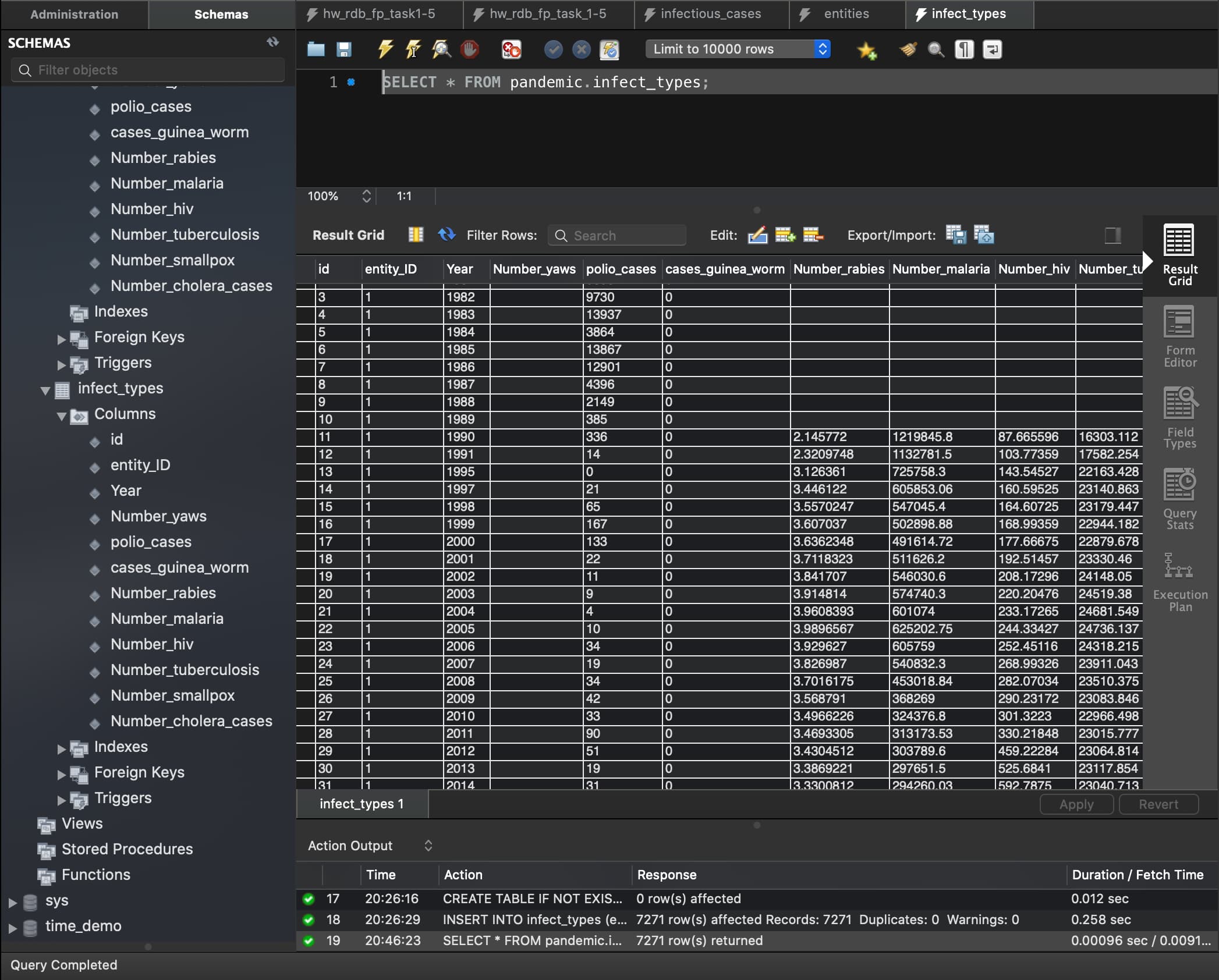Toggle invisible characters pilcrow button
This screenshot has height=980, width=1219.
coord(964,49)
